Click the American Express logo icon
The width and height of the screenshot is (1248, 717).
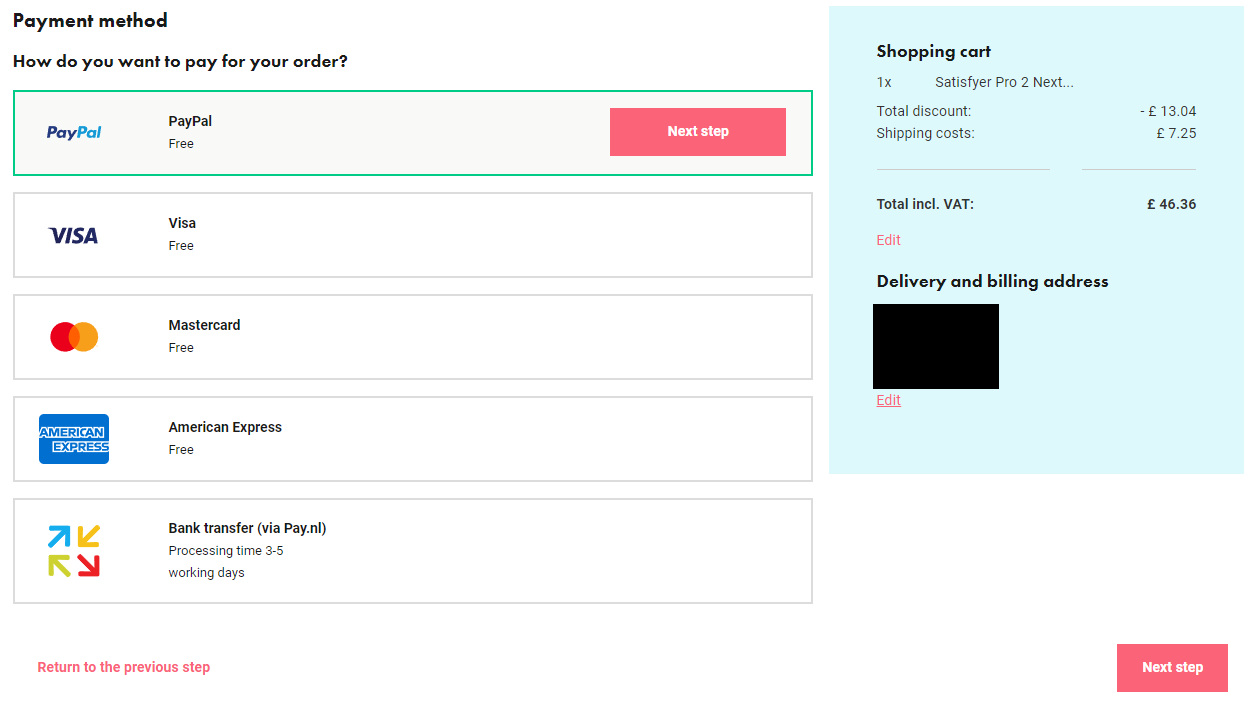click(74, 439)
